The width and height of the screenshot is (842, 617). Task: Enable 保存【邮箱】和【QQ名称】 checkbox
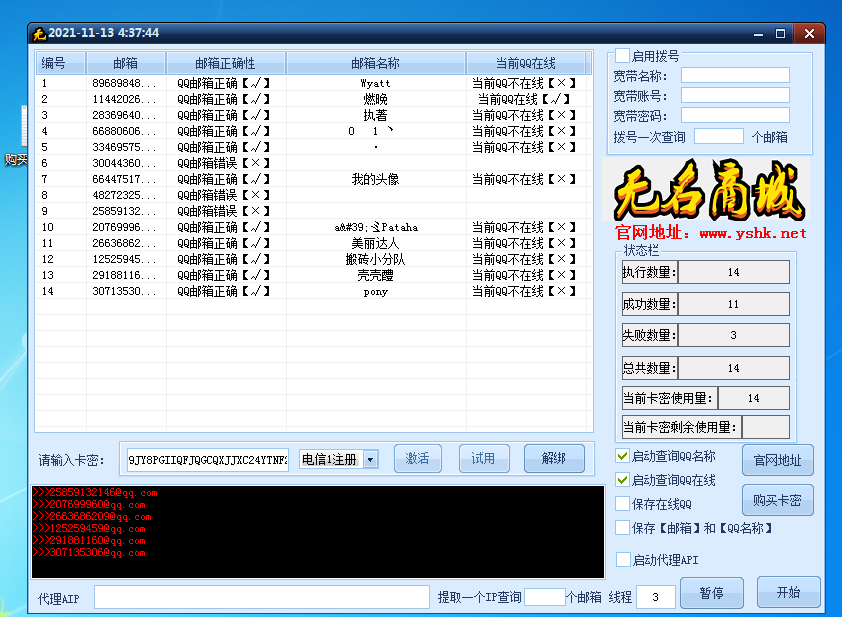coord(622,528)
